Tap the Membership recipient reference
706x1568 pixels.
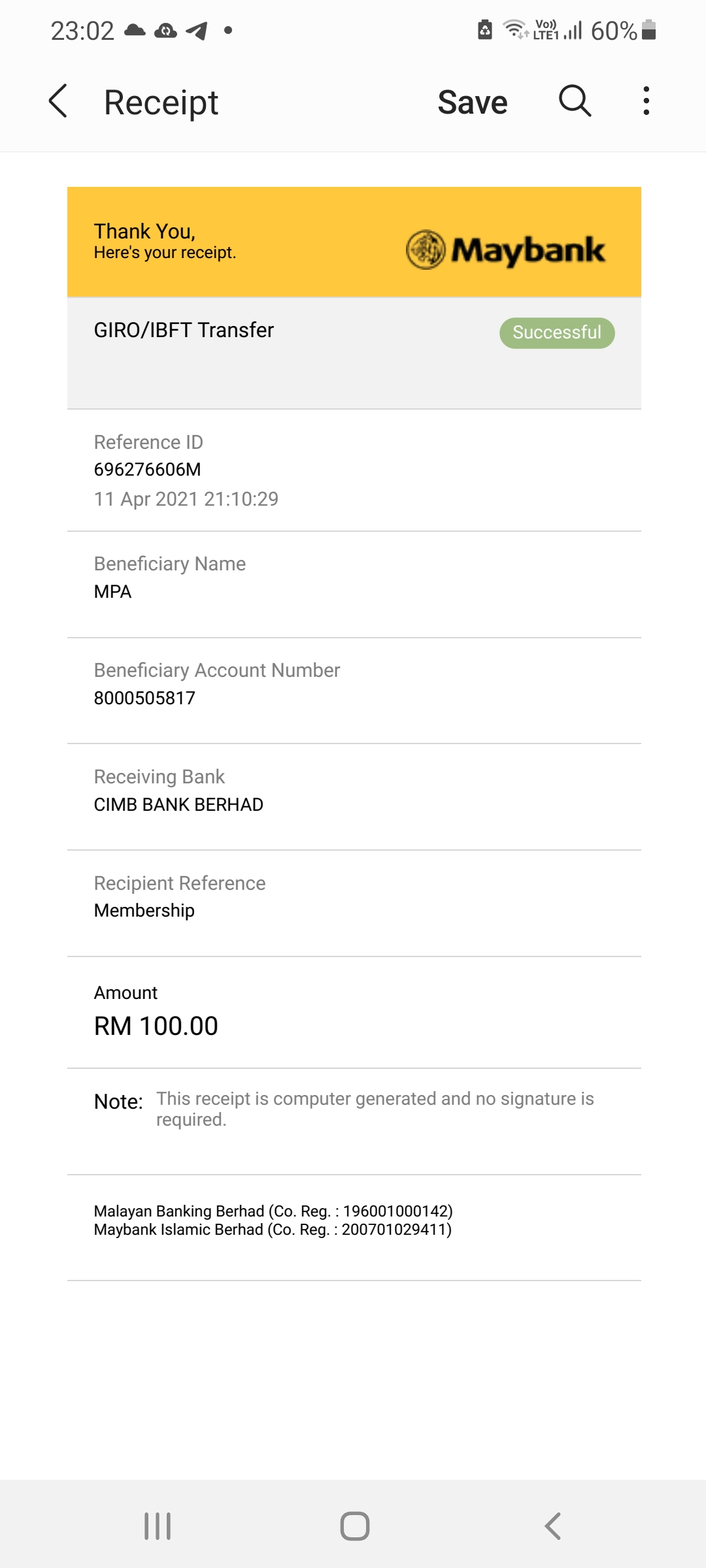[144, 911]
